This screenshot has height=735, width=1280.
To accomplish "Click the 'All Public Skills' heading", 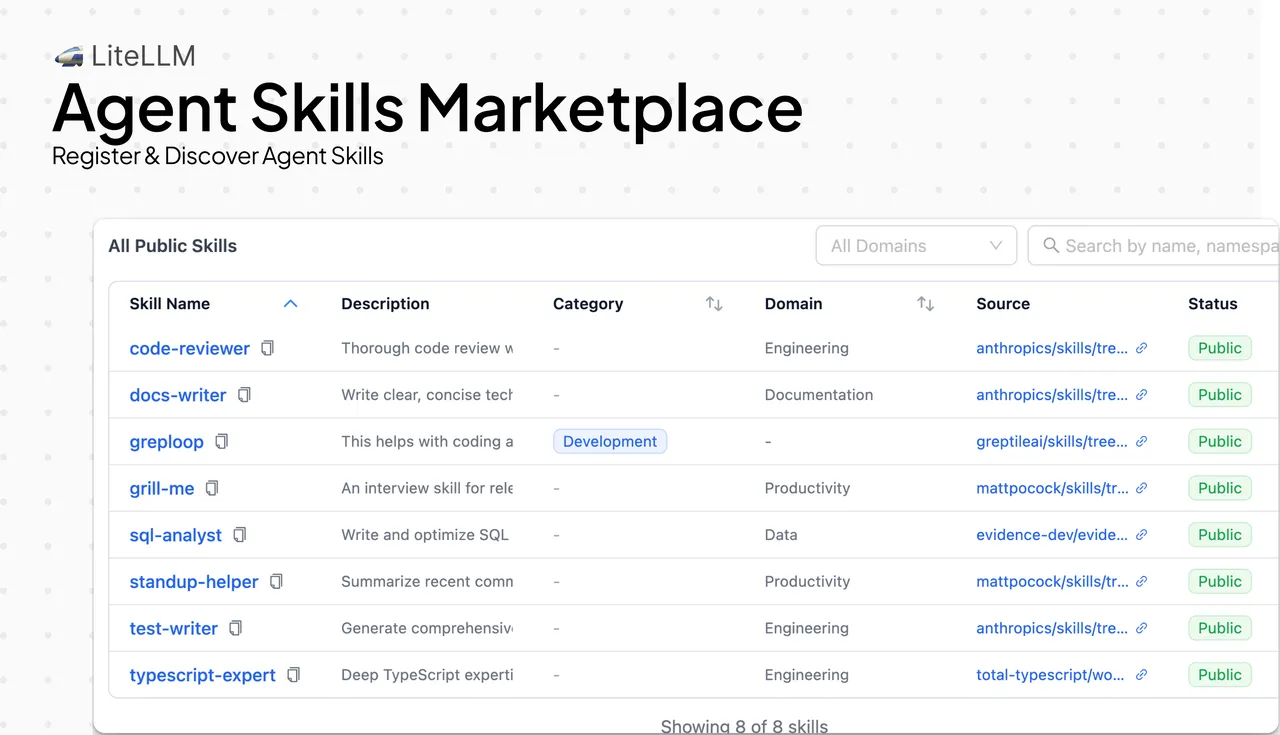I will (173, 246).
